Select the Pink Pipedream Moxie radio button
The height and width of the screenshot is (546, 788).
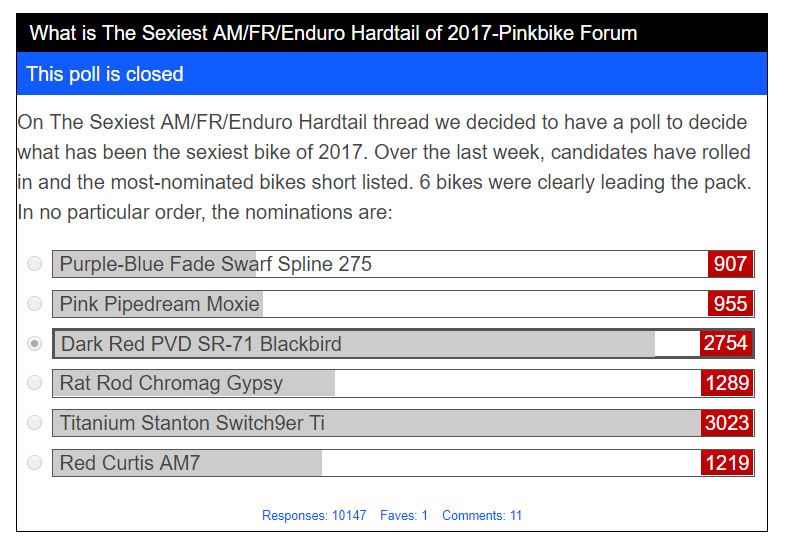[35, 304]
